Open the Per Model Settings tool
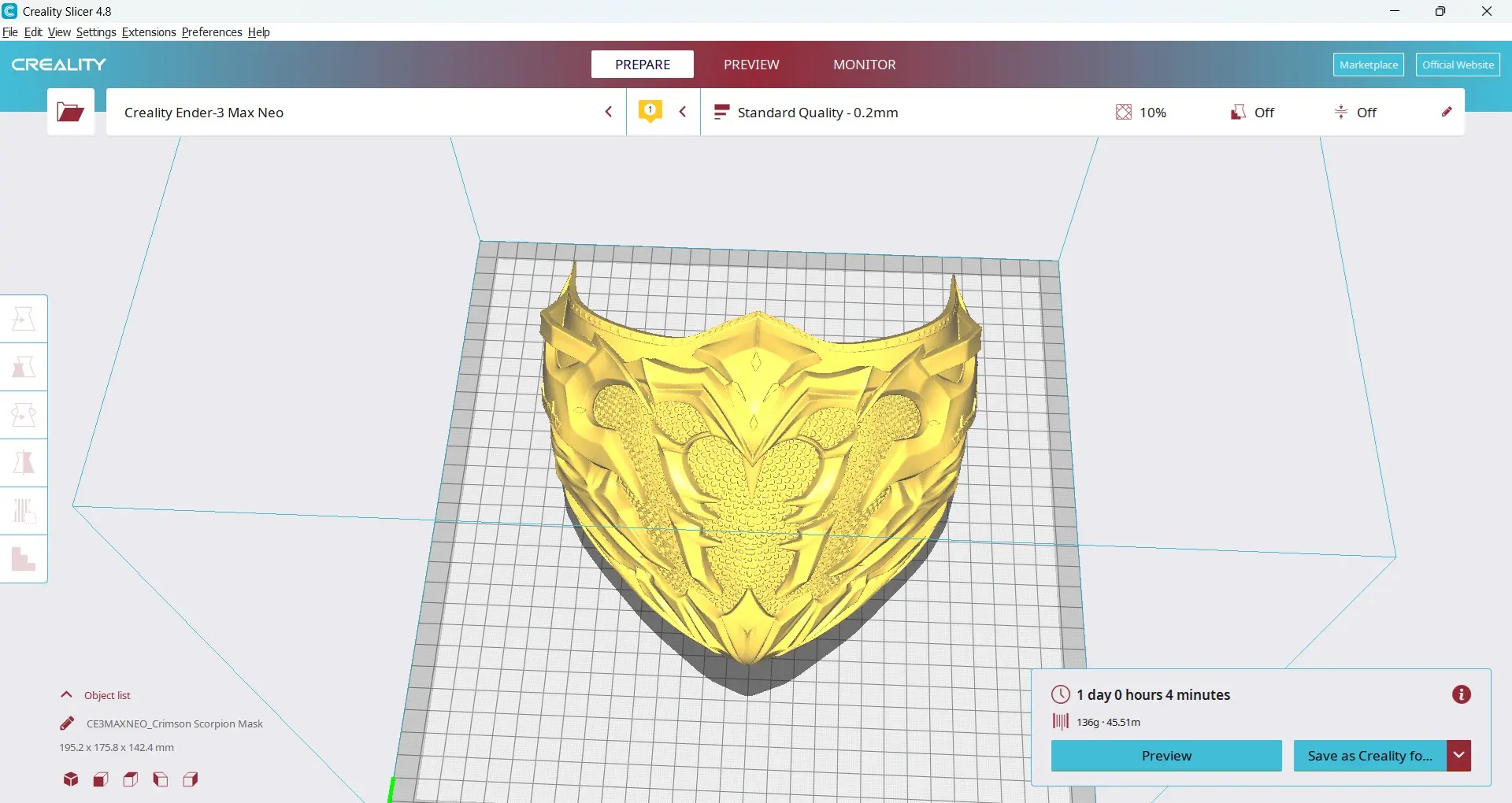Image resolution: width=1512 pixels, height=803 pixels. [x=24, y=511]
